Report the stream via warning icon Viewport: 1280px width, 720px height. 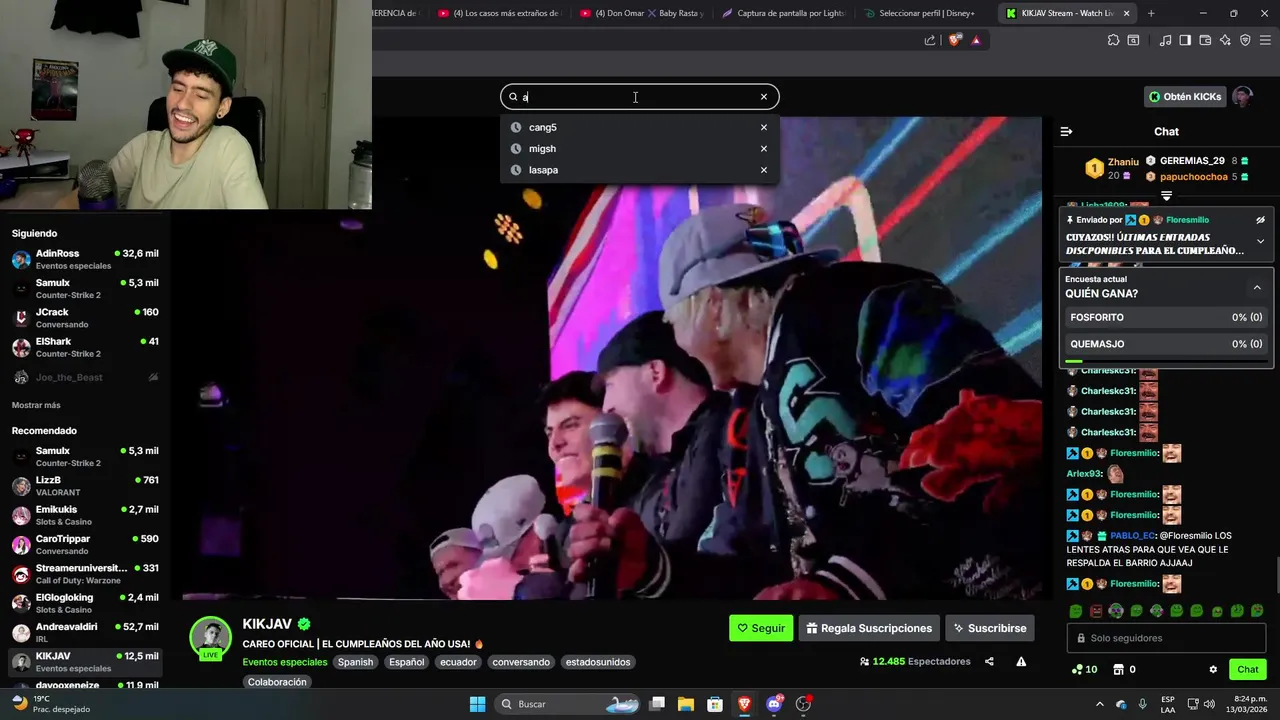(1021, 662)
